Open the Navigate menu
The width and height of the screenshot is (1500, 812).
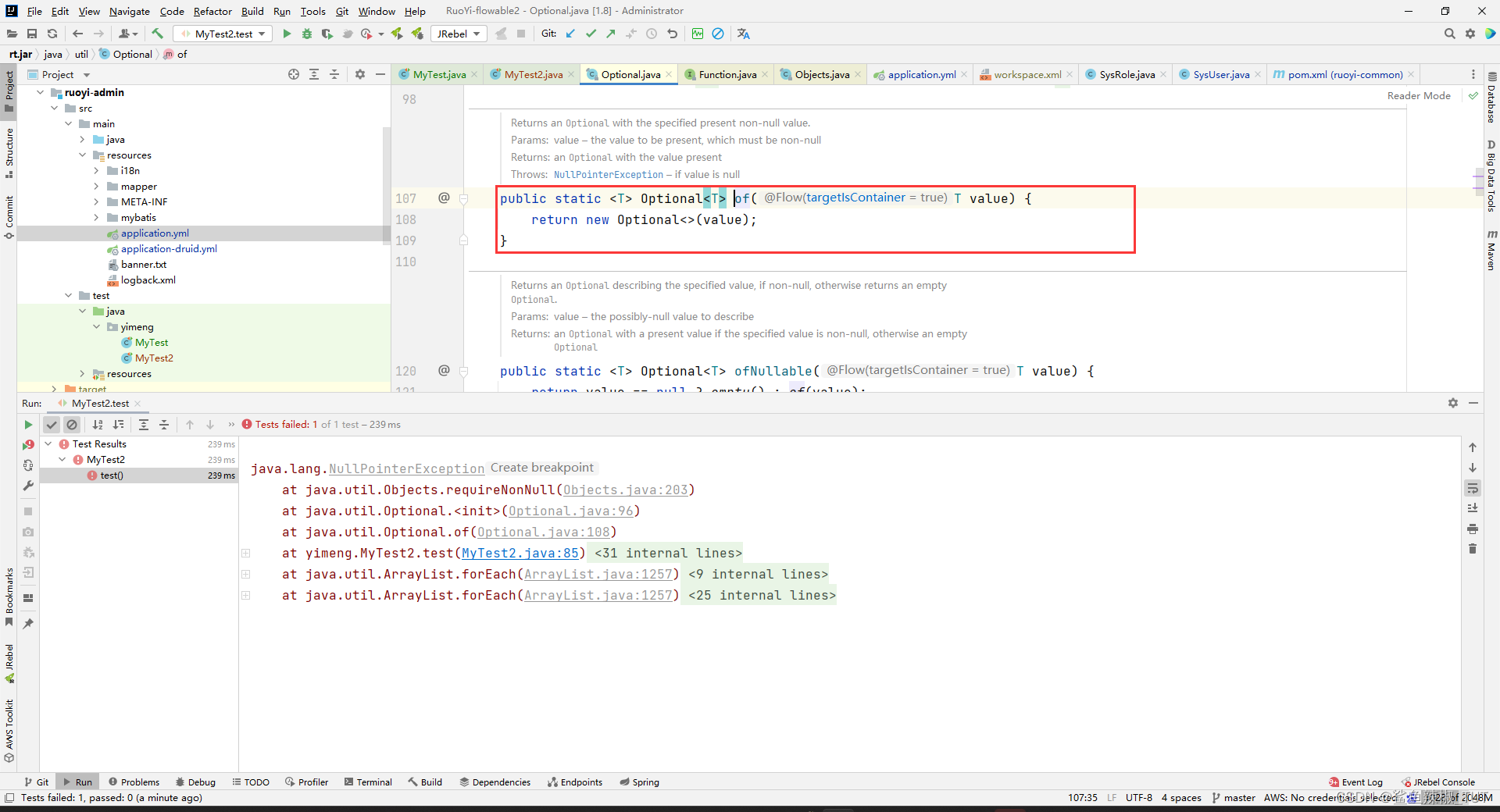point(129,11)
